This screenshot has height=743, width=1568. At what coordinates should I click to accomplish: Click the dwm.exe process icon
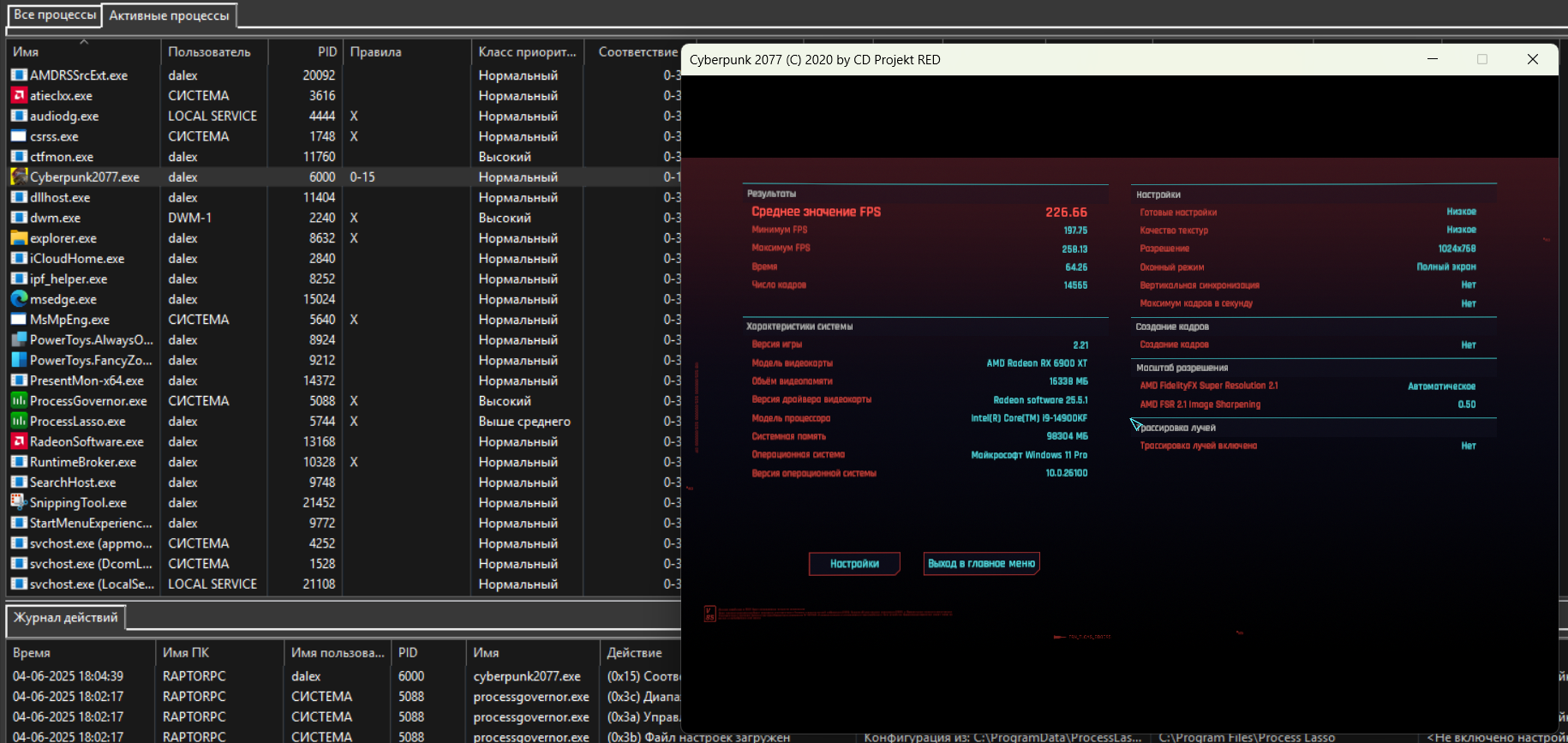click(19, 218)
